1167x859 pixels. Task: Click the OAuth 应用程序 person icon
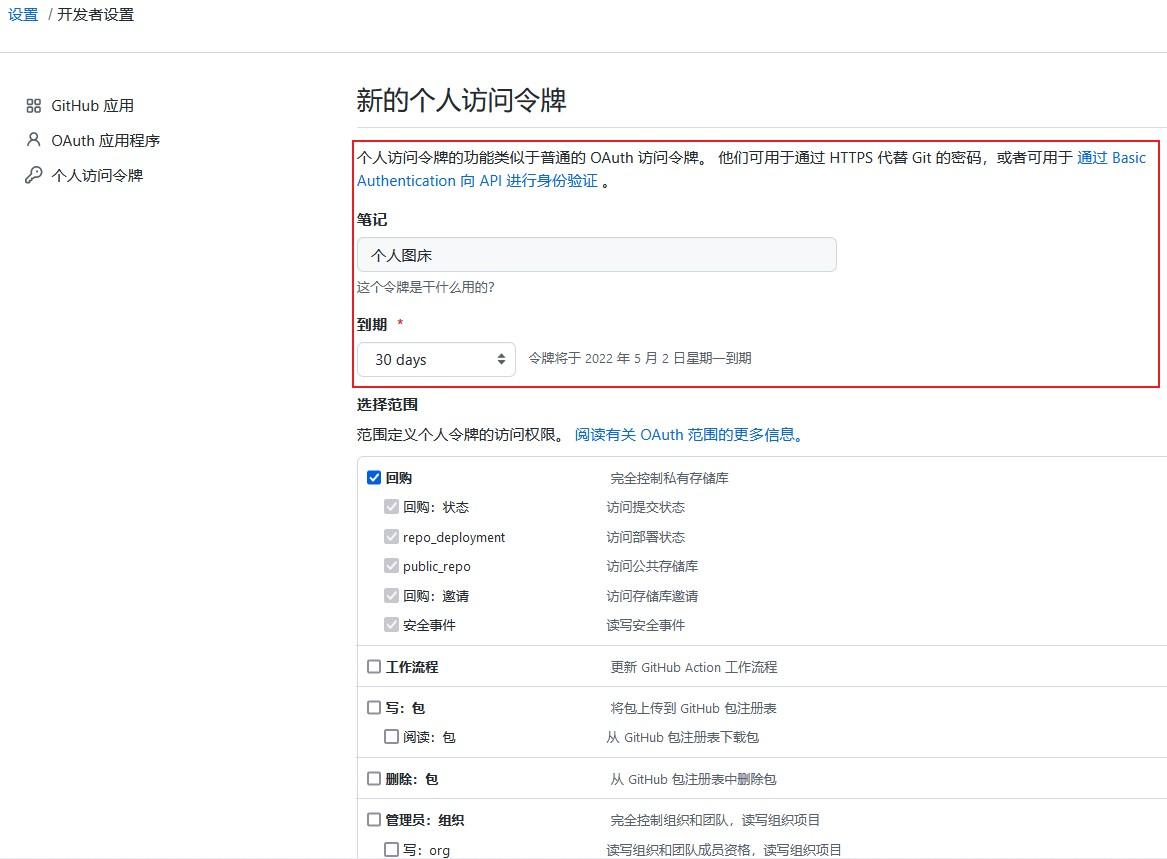[33, 140]
